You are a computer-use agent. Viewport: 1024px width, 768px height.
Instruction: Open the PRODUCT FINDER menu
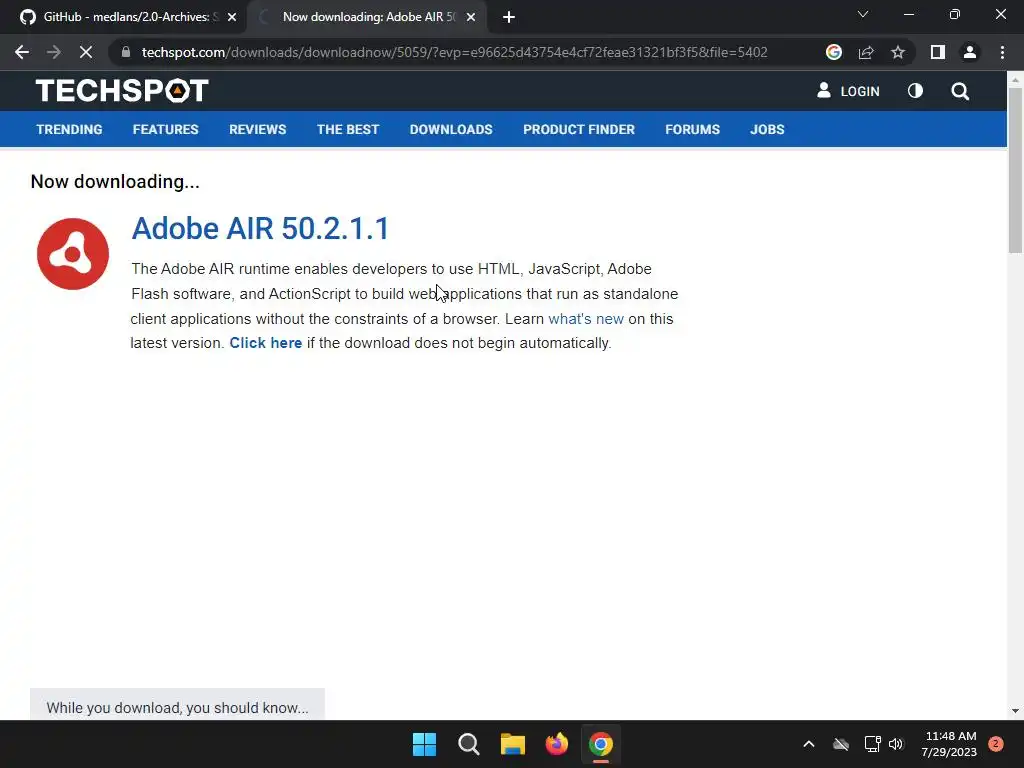579,129
